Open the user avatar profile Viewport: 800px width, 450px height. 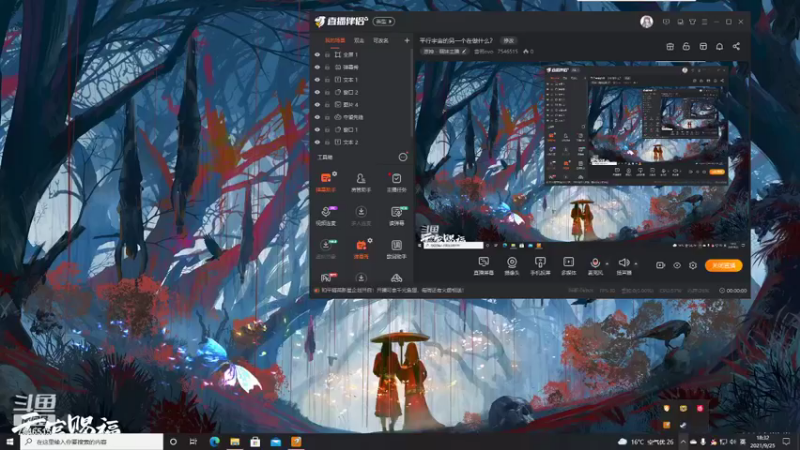pyautogui.click(x=646, y=21)
